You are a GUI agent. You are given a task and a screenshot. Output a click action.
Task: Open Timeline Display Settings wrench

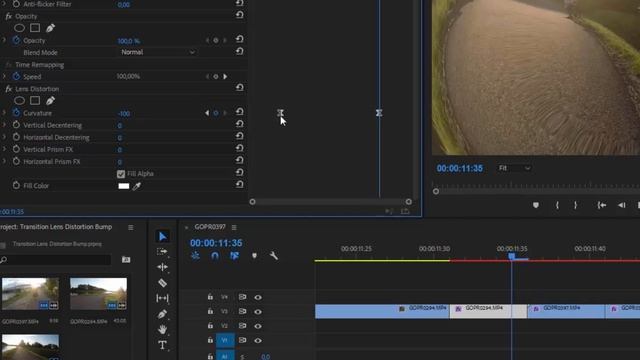coord(274,256)
